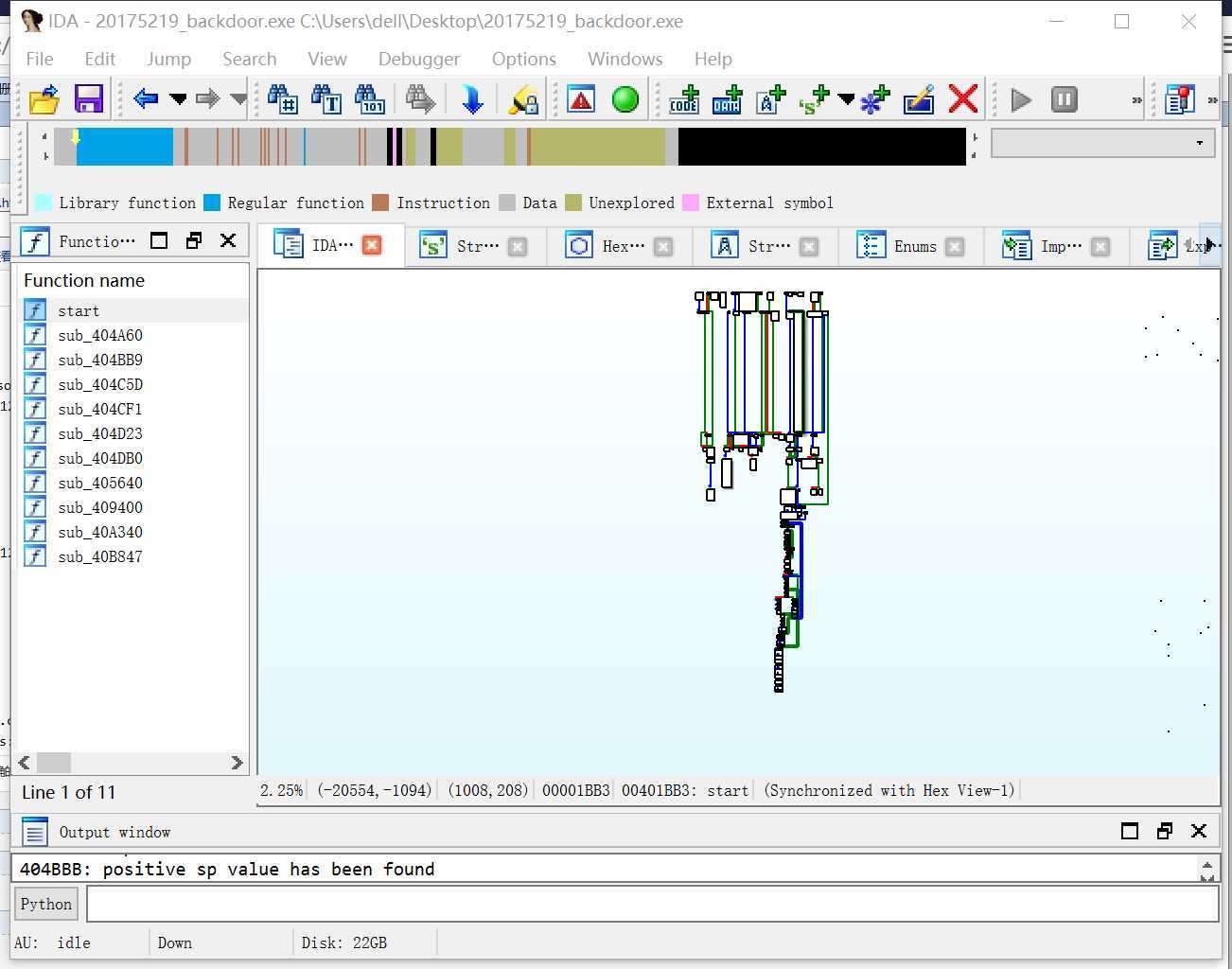Select the start function

point(133,310)
